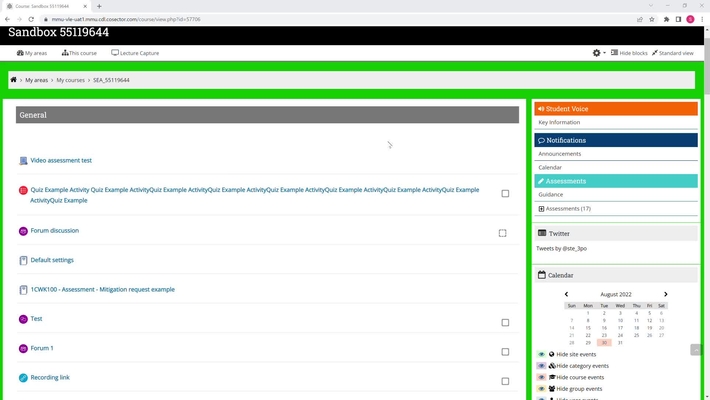Toggle Hide site events eye icon

(x=542, y=354)
